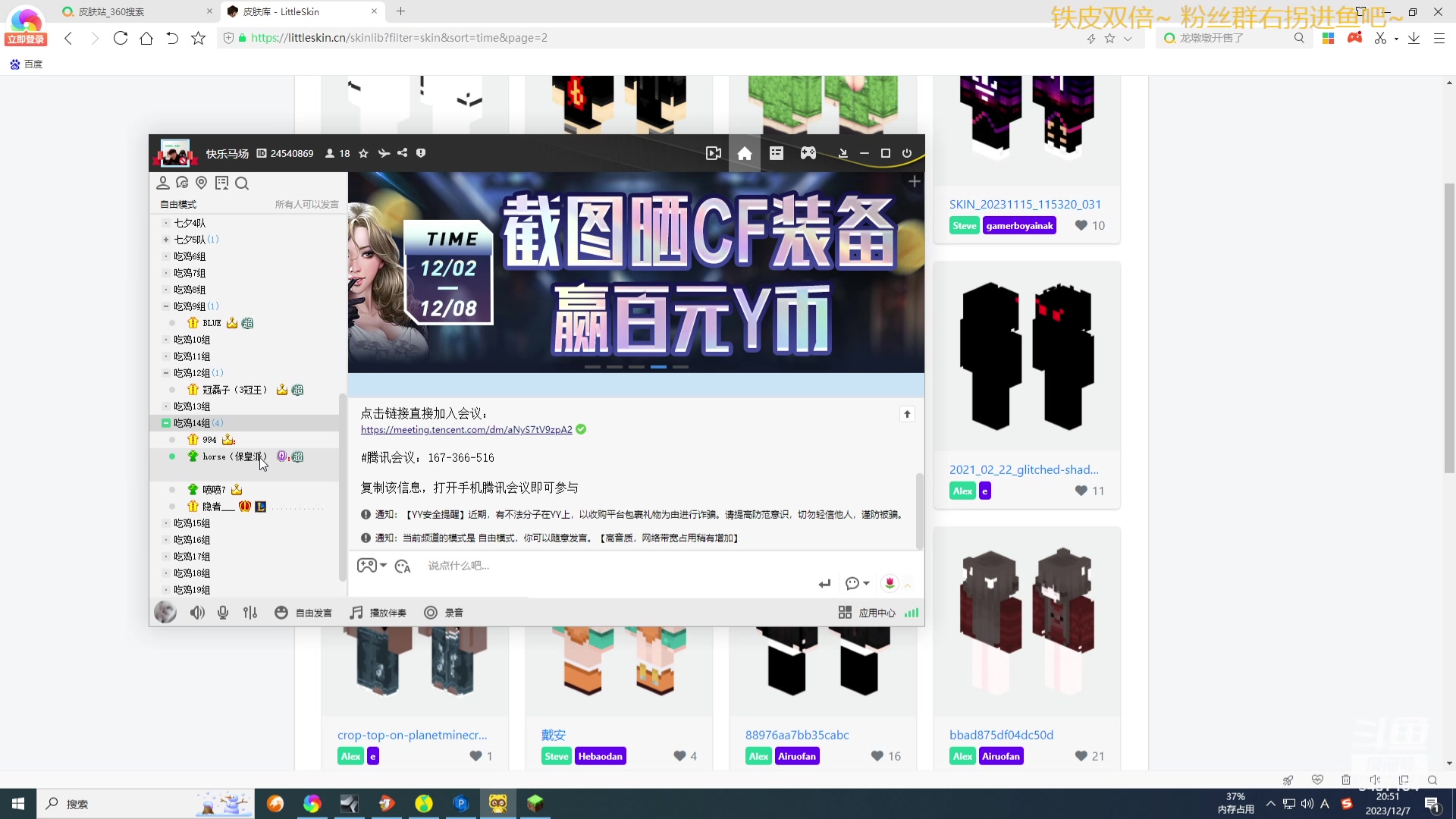Toggle 自由发言 free speech mode
Screen dimensions: 1456x819
pyautogui.click(x=303, y=612)
